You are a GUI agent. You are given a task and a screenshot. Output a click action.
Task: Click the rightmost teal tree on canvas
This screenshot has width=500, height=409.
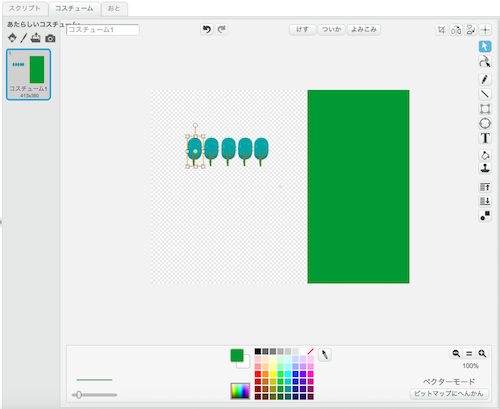pos(261,151)
